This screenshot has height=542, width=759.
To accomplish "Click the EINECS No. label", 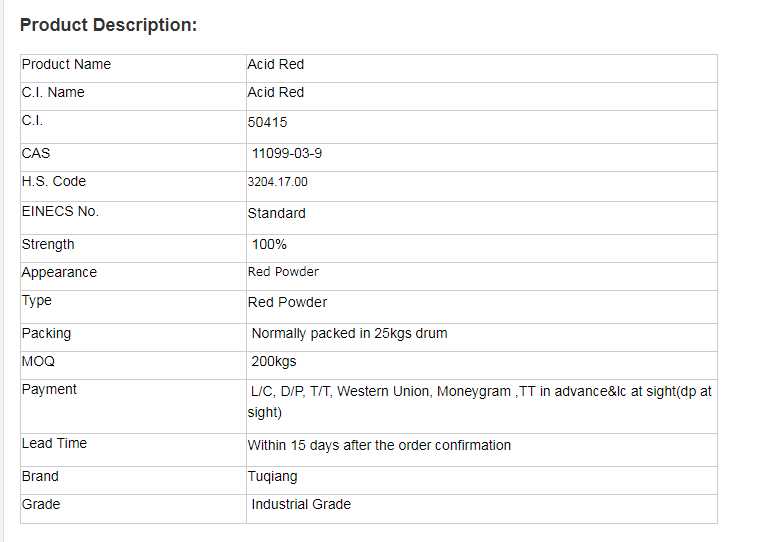I will [60, 212].
